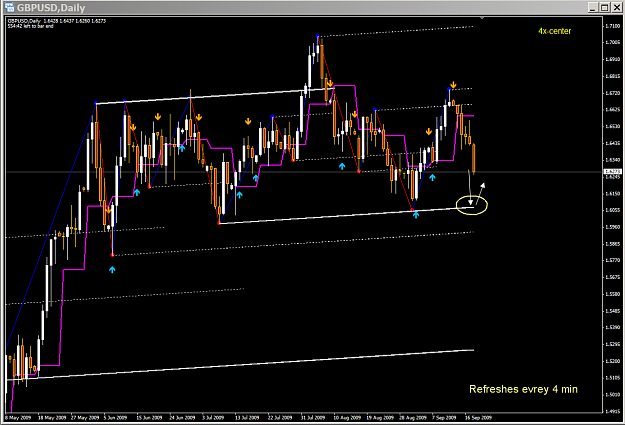Click the 24 Jun 2009 date label
The height and width of the screenshot is (425, 625).
click(x=182, y=418)
